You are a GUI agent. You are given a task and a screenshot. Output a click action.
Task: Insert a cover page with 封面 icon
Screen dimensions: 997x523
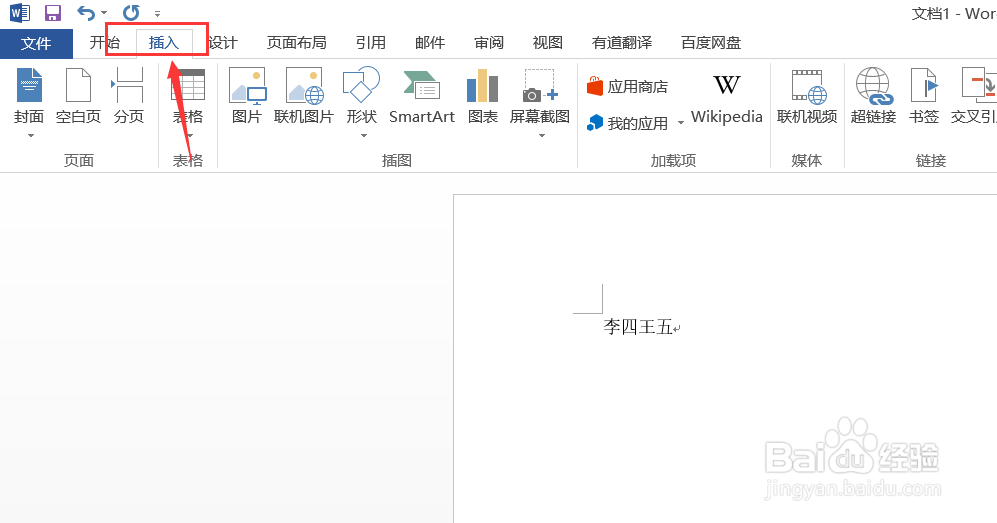[29, 85]
